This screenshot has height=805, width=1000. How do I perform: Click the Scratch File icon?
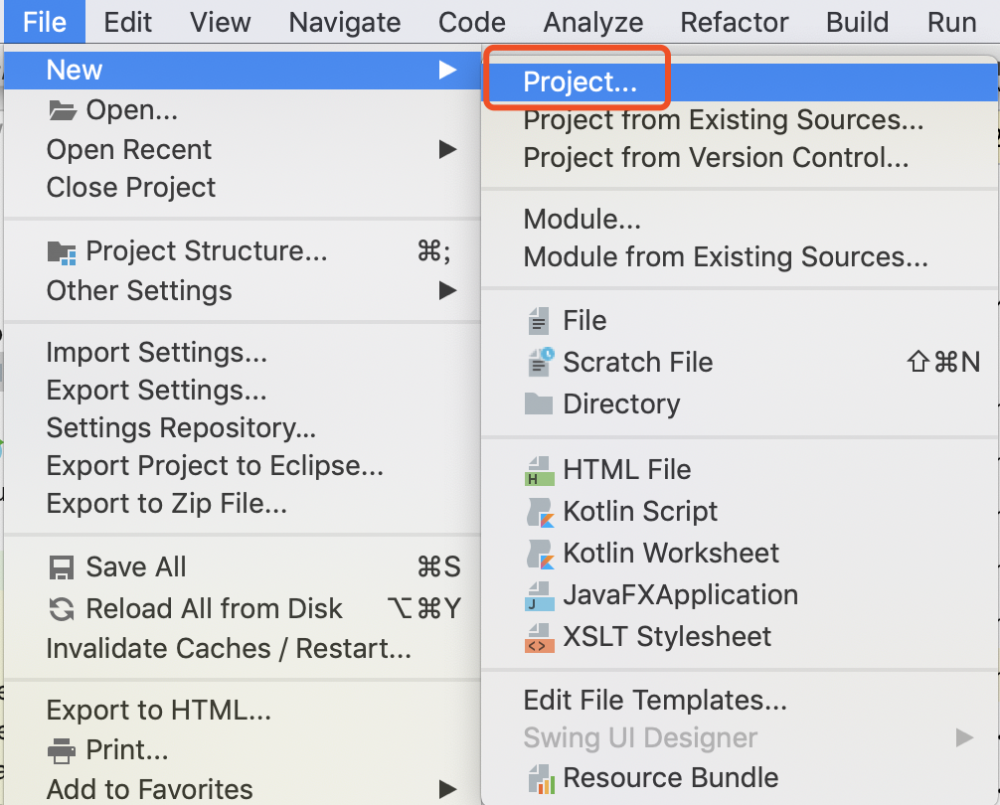point(540,362)
